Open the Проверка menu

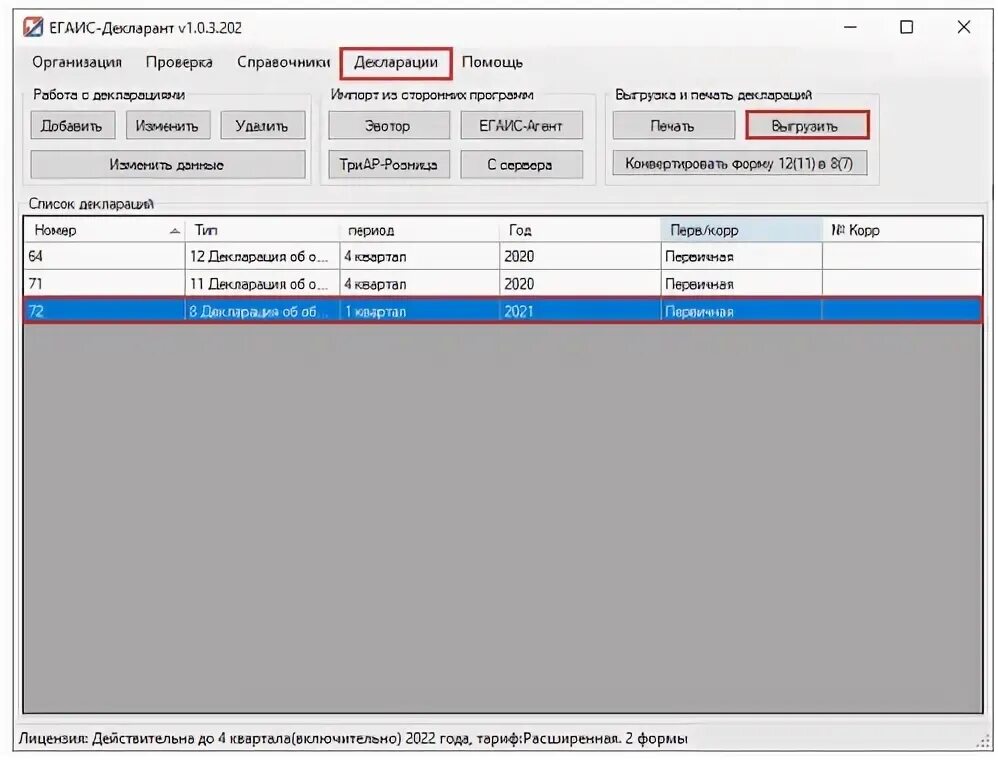[179, 62]
